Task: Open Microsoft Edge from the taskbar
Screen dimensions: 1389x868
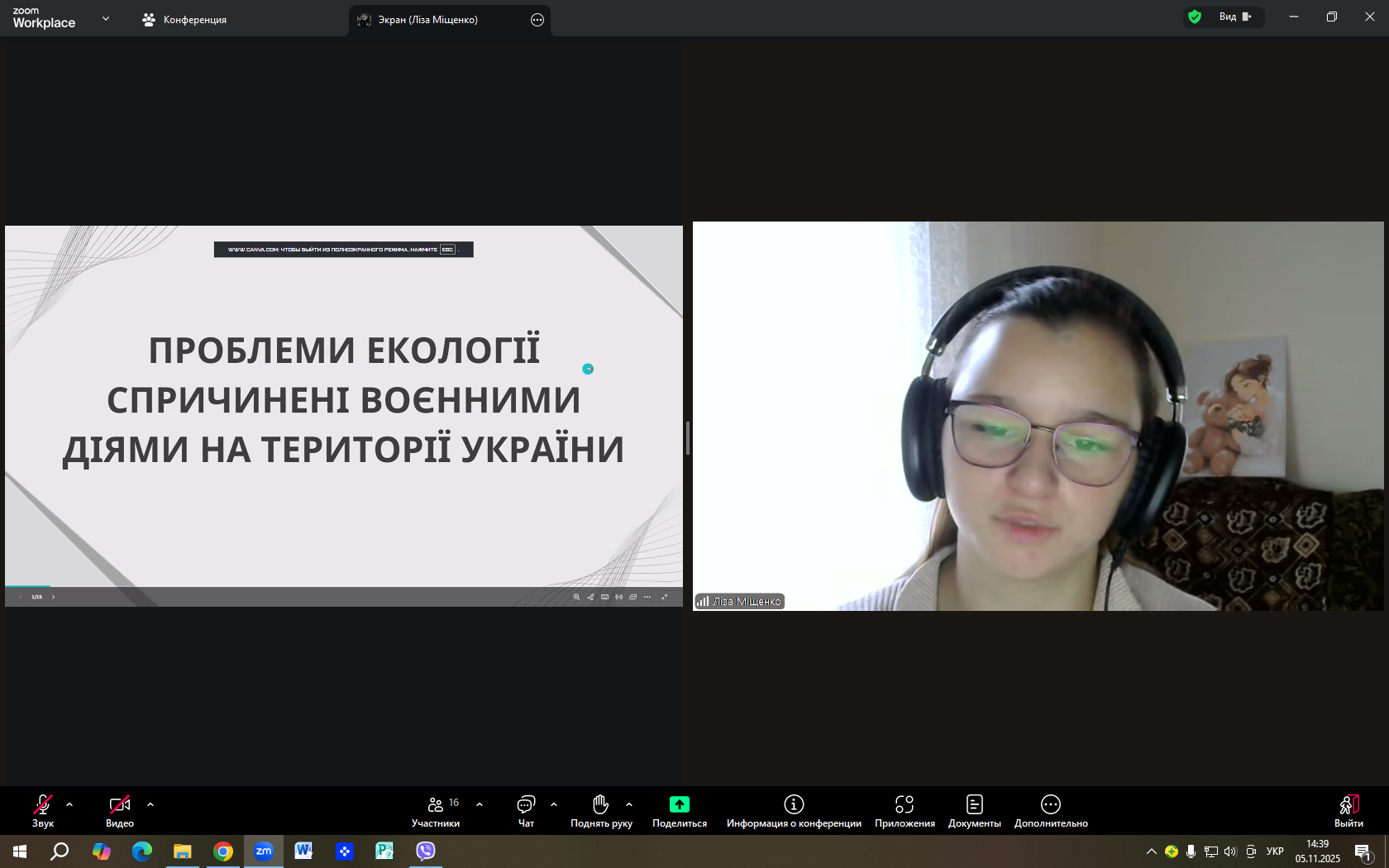Action: pyautogui.click(x=142, y=851)
